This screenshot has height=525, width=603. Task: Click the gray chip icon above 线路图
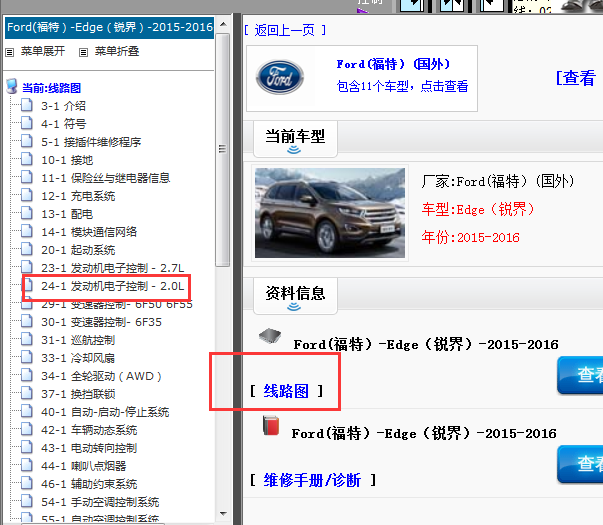pyautogui.click(x=270, y=336)
